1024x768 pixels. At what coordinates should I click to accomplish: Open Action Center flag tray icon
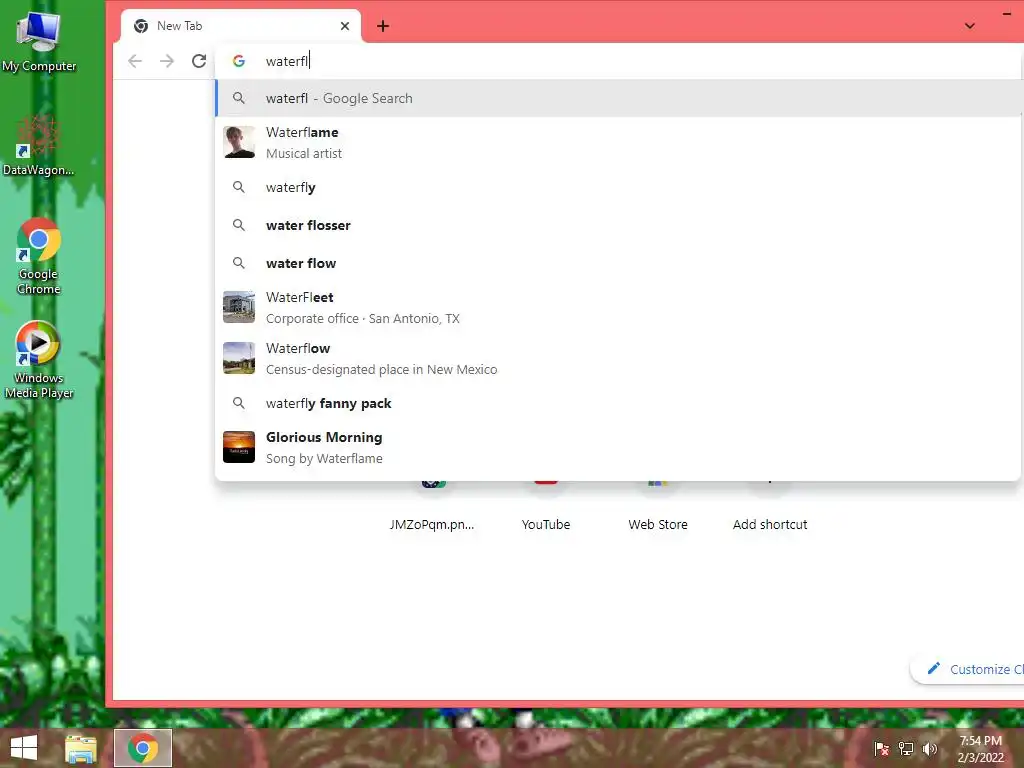pyautogui.click(x=882, y=749)
